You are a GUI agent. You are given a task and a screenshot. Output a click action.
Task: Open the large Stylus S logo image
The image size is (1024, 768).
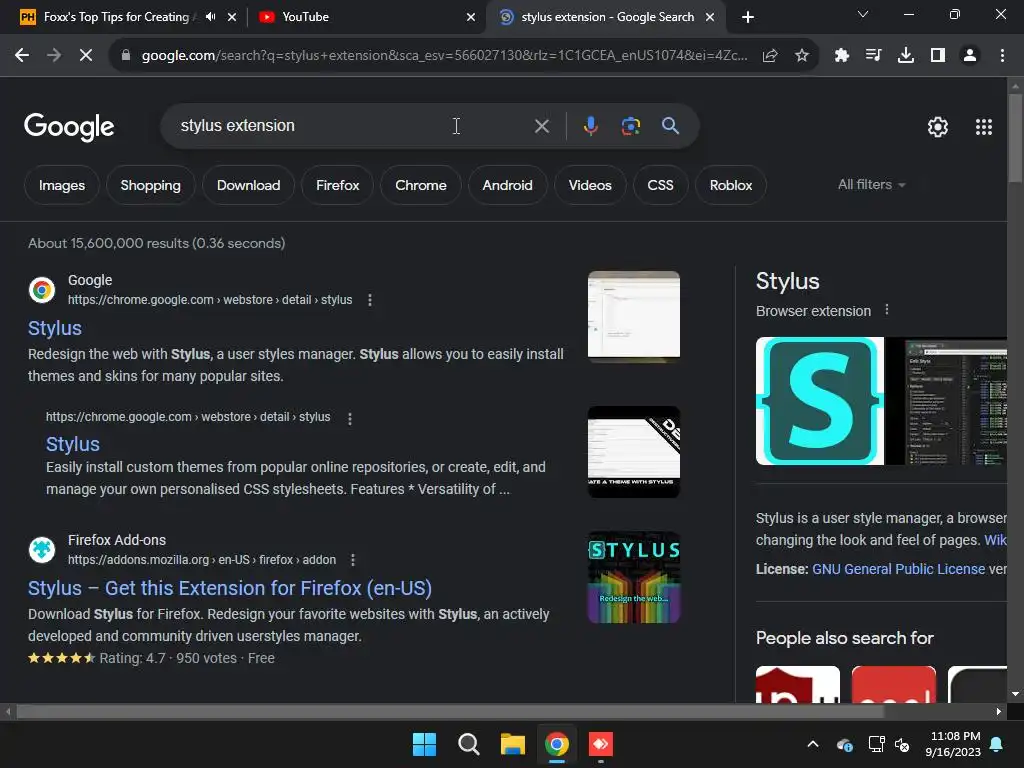click(x=820, y=401)
